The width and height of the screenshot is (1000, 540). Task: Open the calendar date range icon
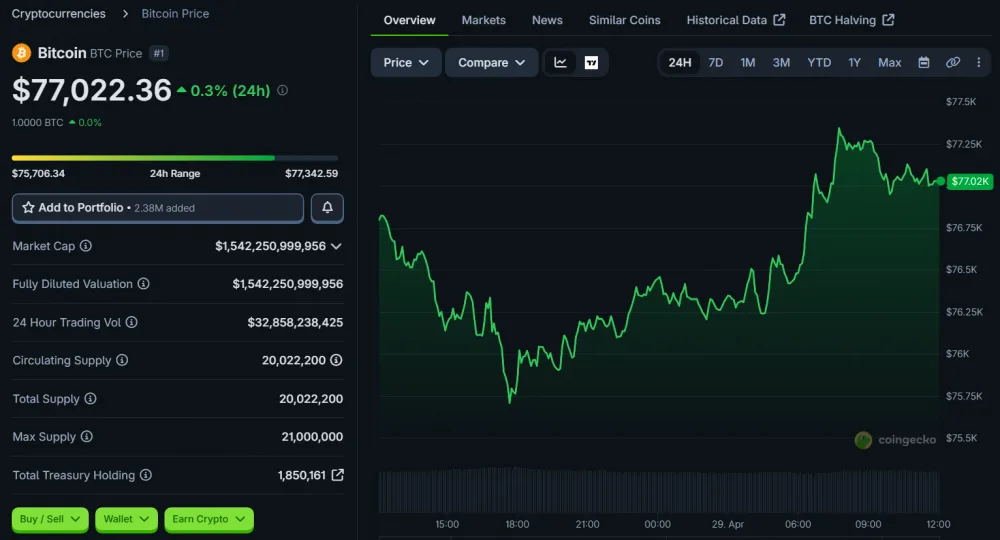(x=923, y=62)
